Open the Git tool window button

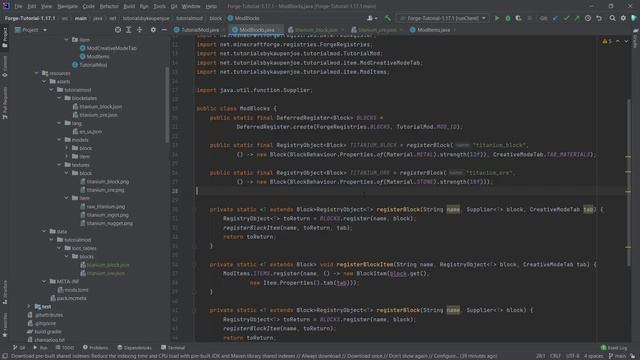[x=19, y=348]
